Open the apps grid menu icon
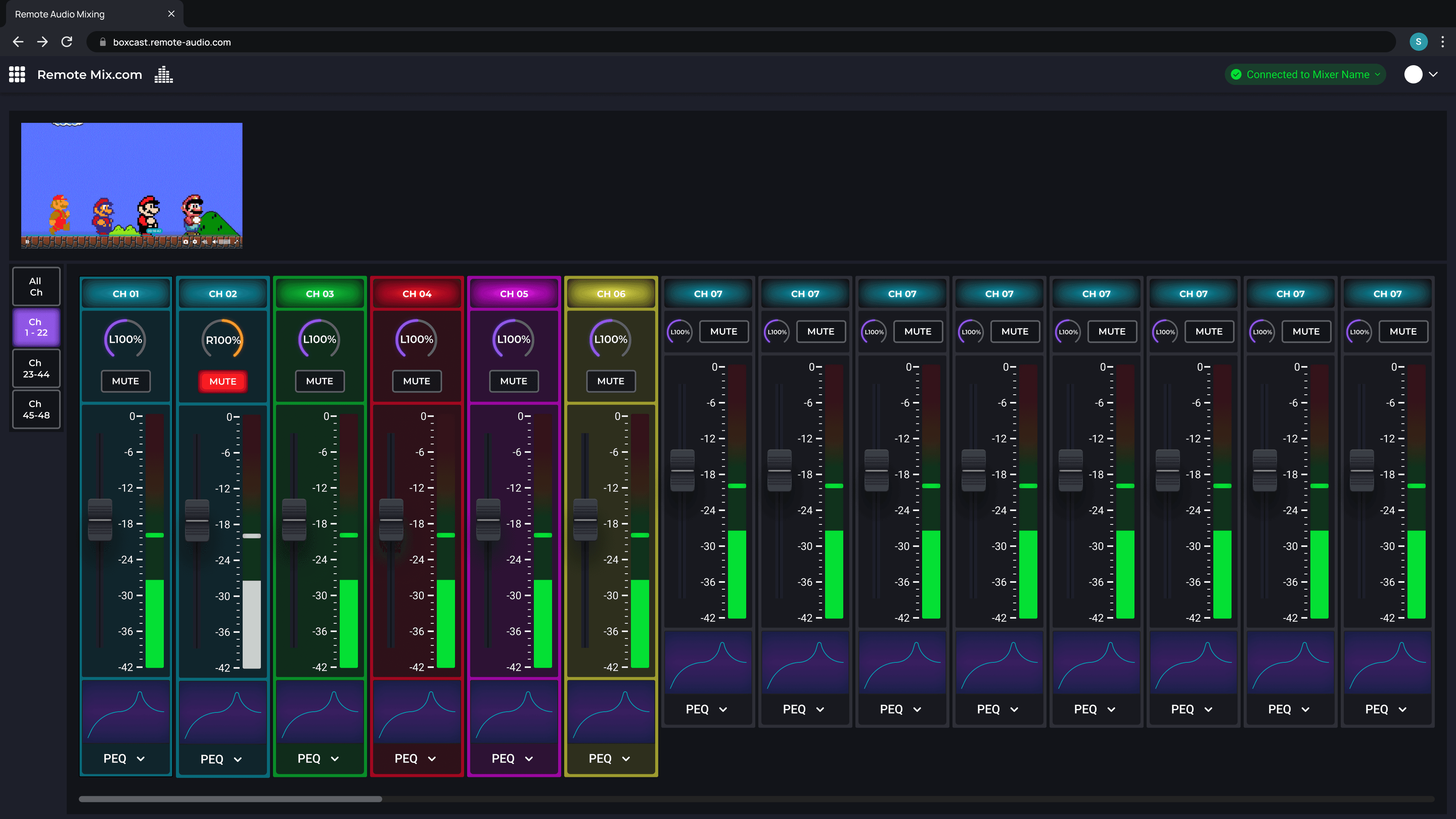Image resolution: width=1456 pixels, height=819 pixels. click(x=17, y=75)
